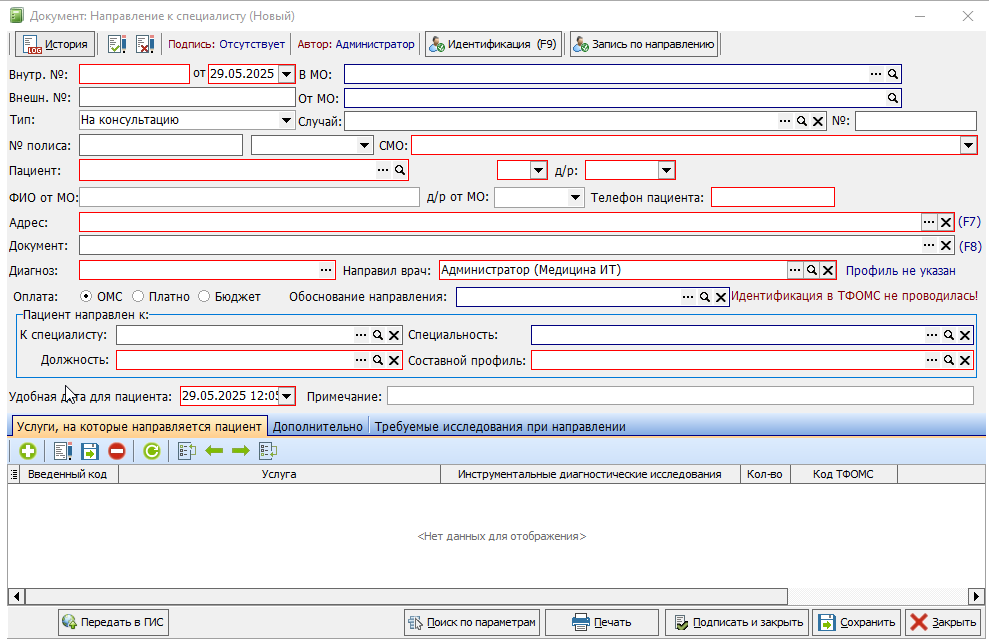The height and width of the screenshot is (641, 989).
Task: Click the green left arrow icon
Action: tap(214, 451)
